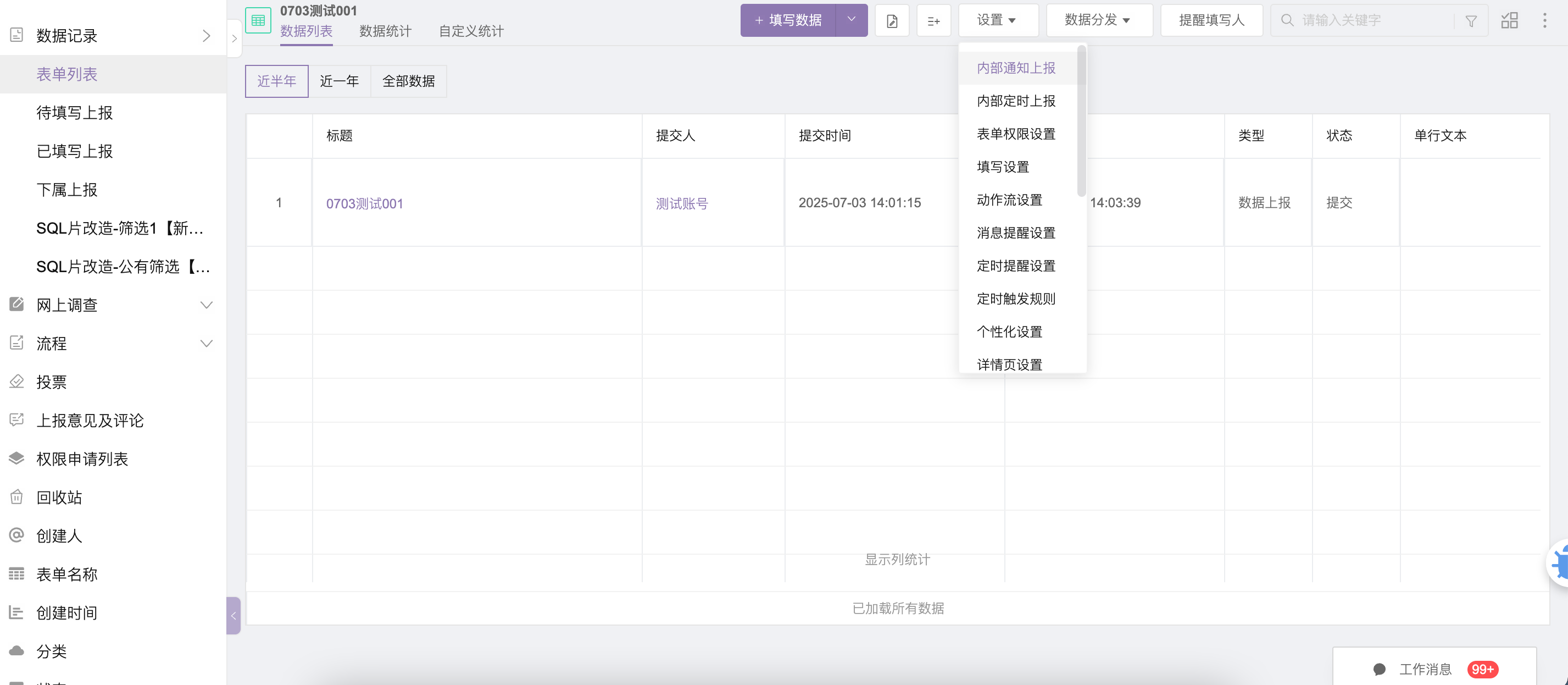Viewport: 1568px width, 685px height.
Task: Expand the 数据记录 section arrow
Action: point(207,36)
